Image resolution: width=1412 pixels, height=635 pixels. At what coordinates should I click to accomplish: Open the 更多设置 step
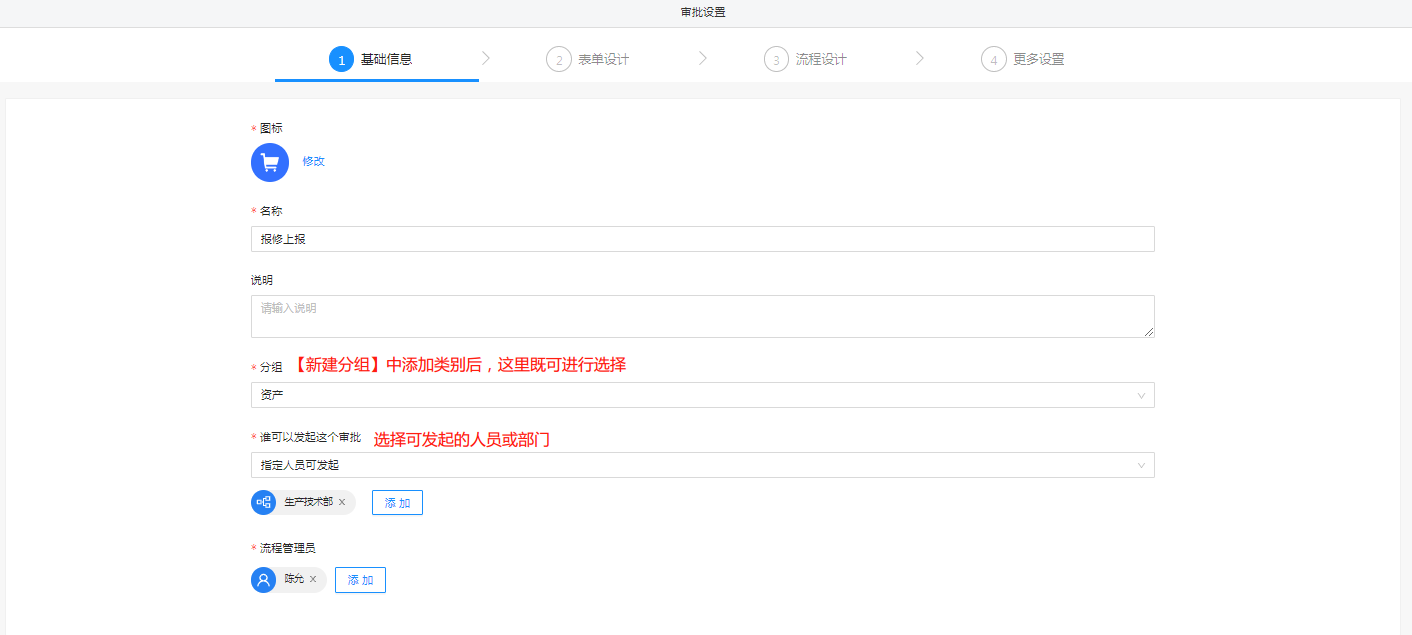tap(1038, 59)
